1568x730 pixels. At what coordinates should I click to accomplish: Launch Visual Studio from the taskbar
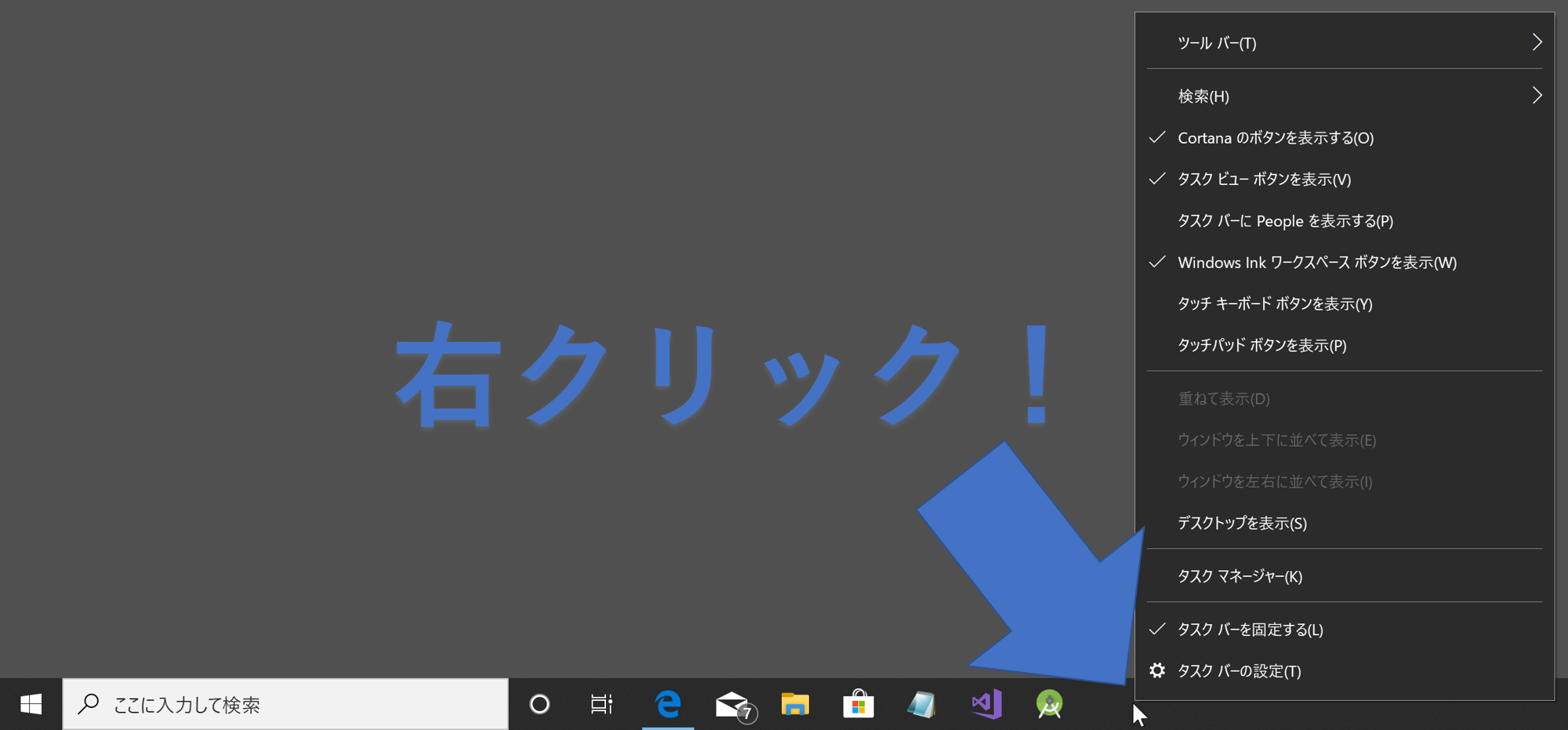986,704
